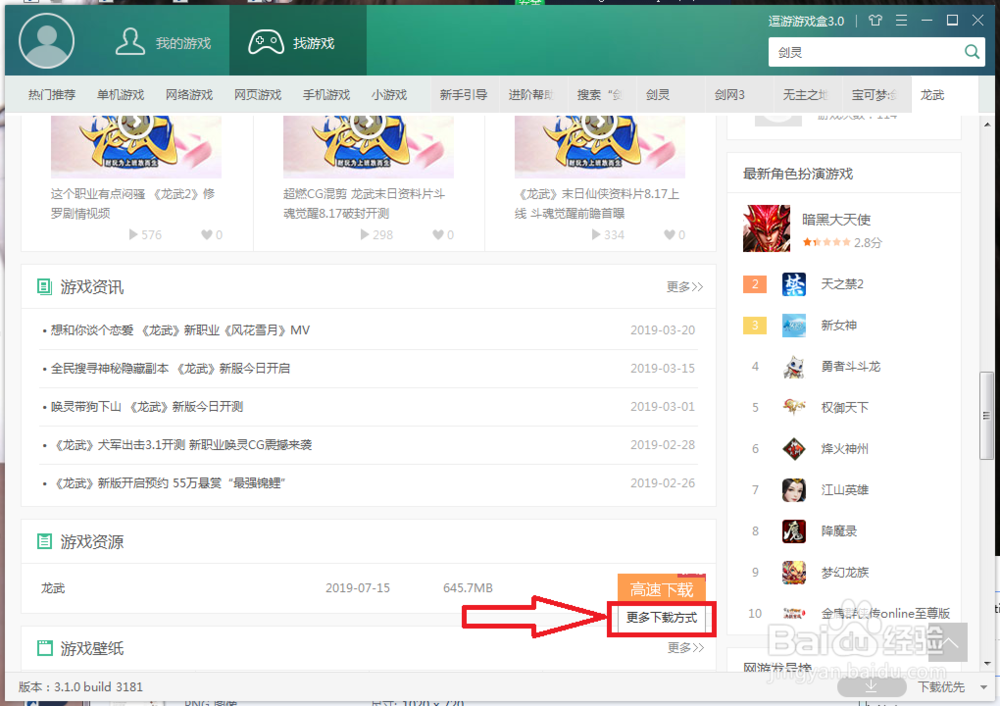Open news 全民搜寻神秘隐藏副本

coord(170,368)
